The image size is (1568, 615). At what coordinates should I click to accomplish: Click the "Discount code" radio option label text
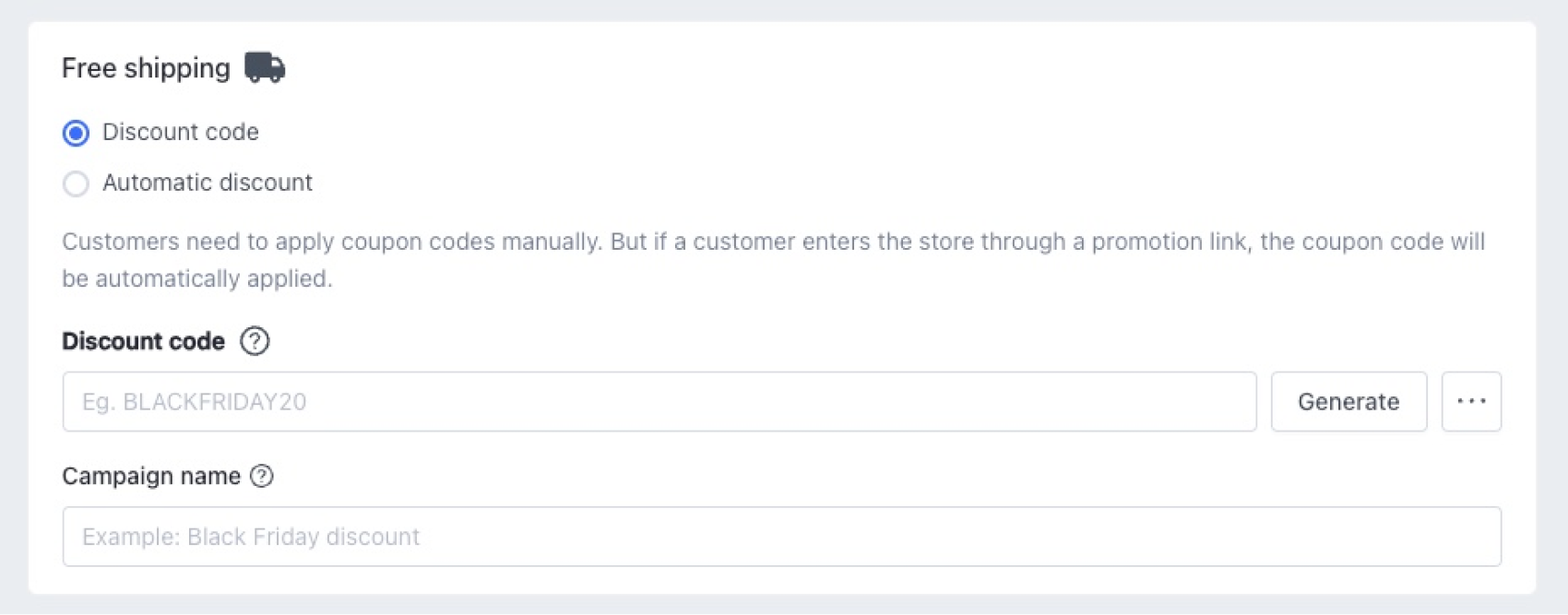coord(181,132)
